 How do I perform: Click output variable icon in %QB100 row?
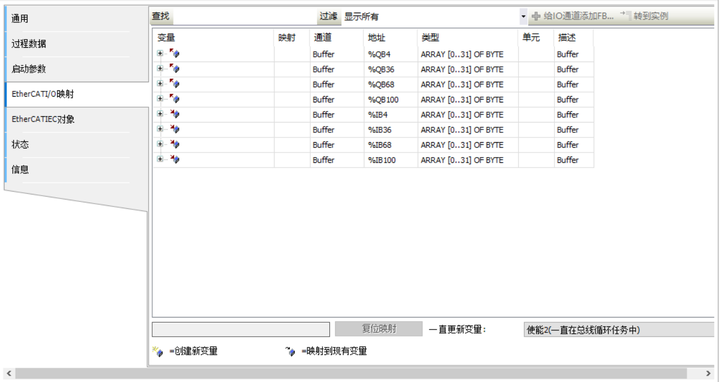tap(174, 99)
